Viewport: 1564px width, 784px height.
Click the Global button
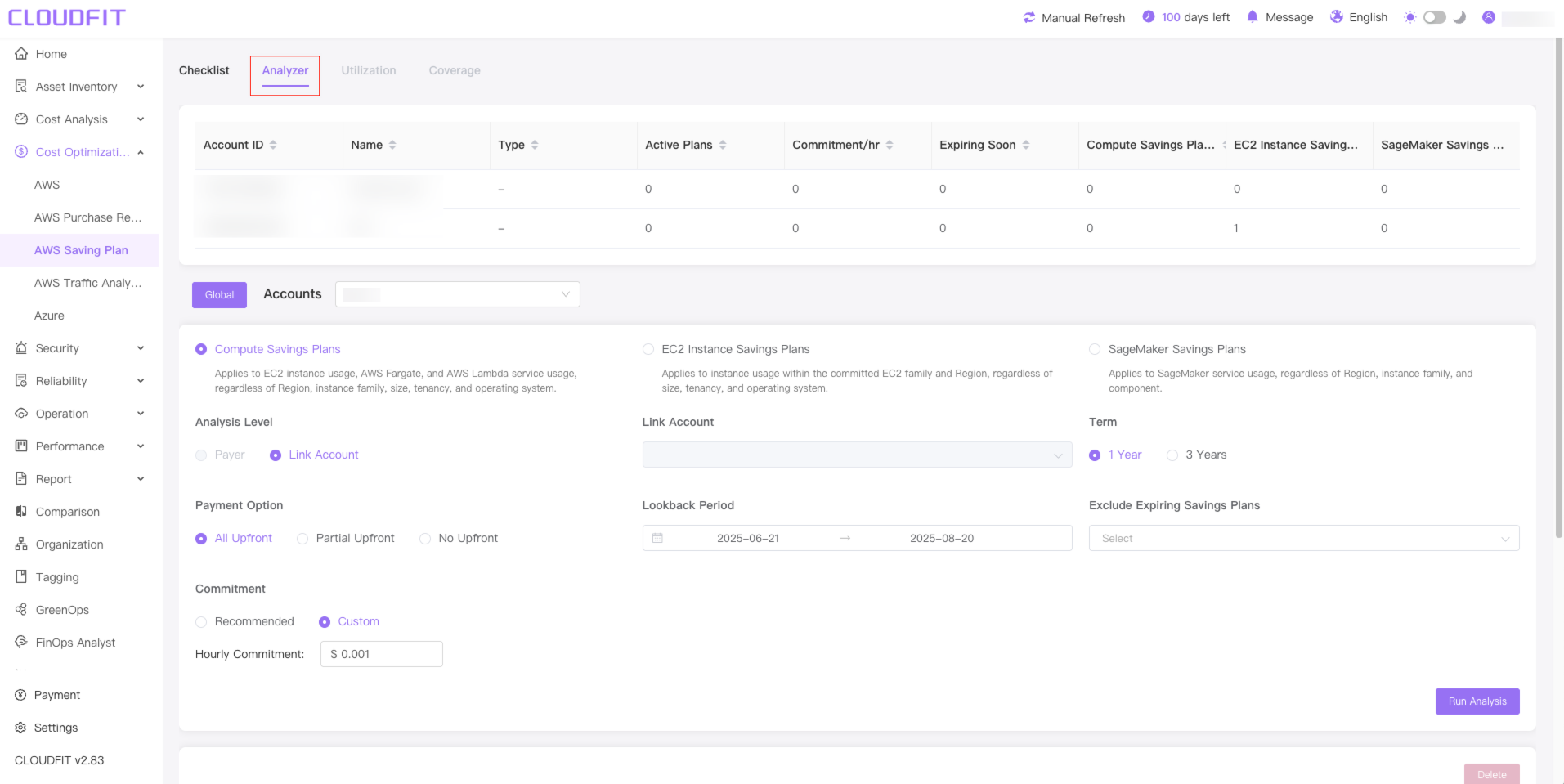[219, 295]
